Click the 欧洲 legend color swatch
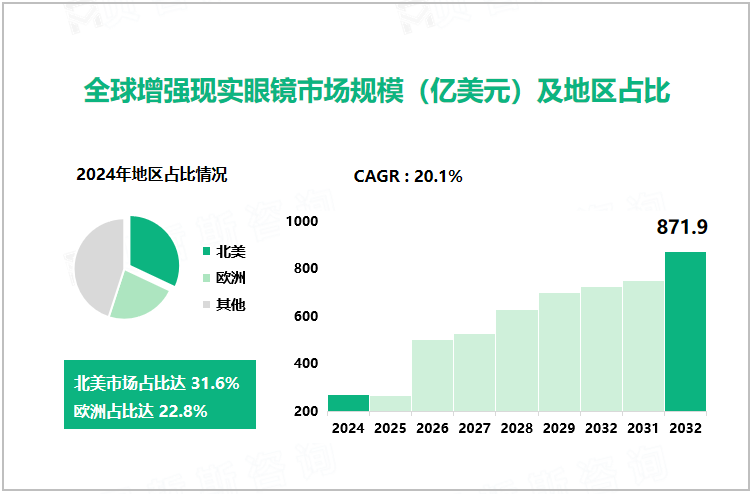Viewport: 753px width, 494px height. tap(206, 278)
